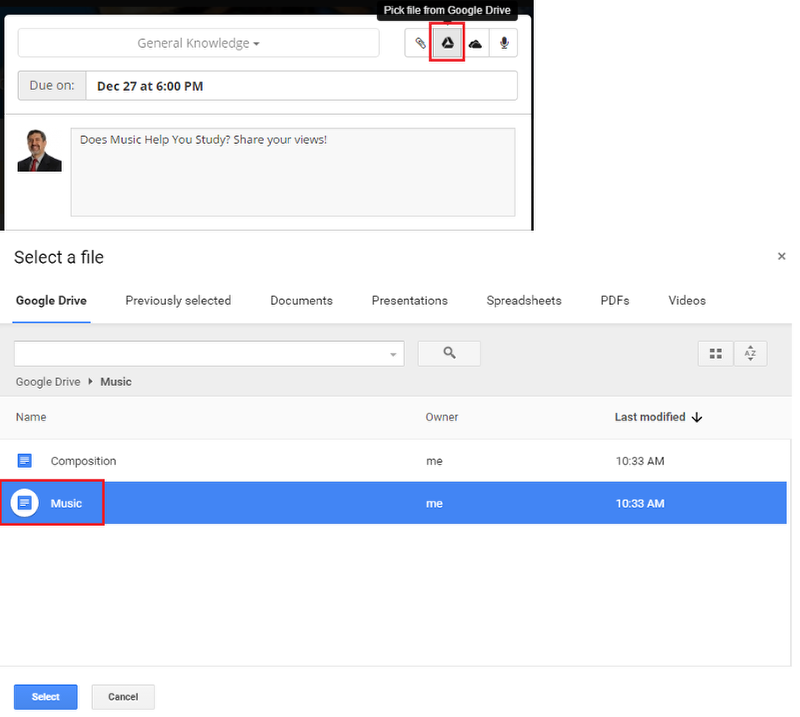Sort by the Owner column header
800x717 pixels.
point(442,417)
